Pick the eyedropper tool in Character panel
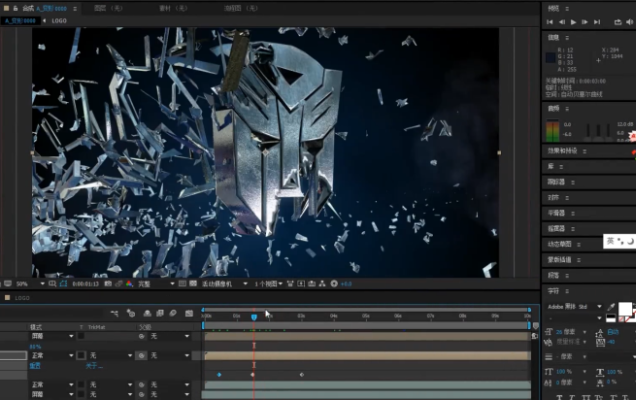 point(610,306)
